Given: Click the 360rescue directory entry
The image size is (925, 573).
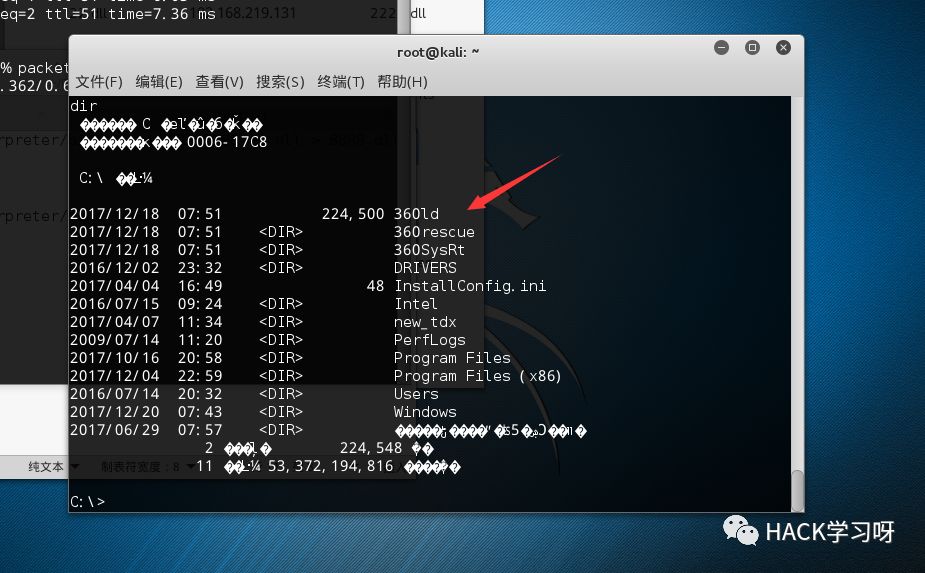Looking at the screenshot, I should click(434, 232).
